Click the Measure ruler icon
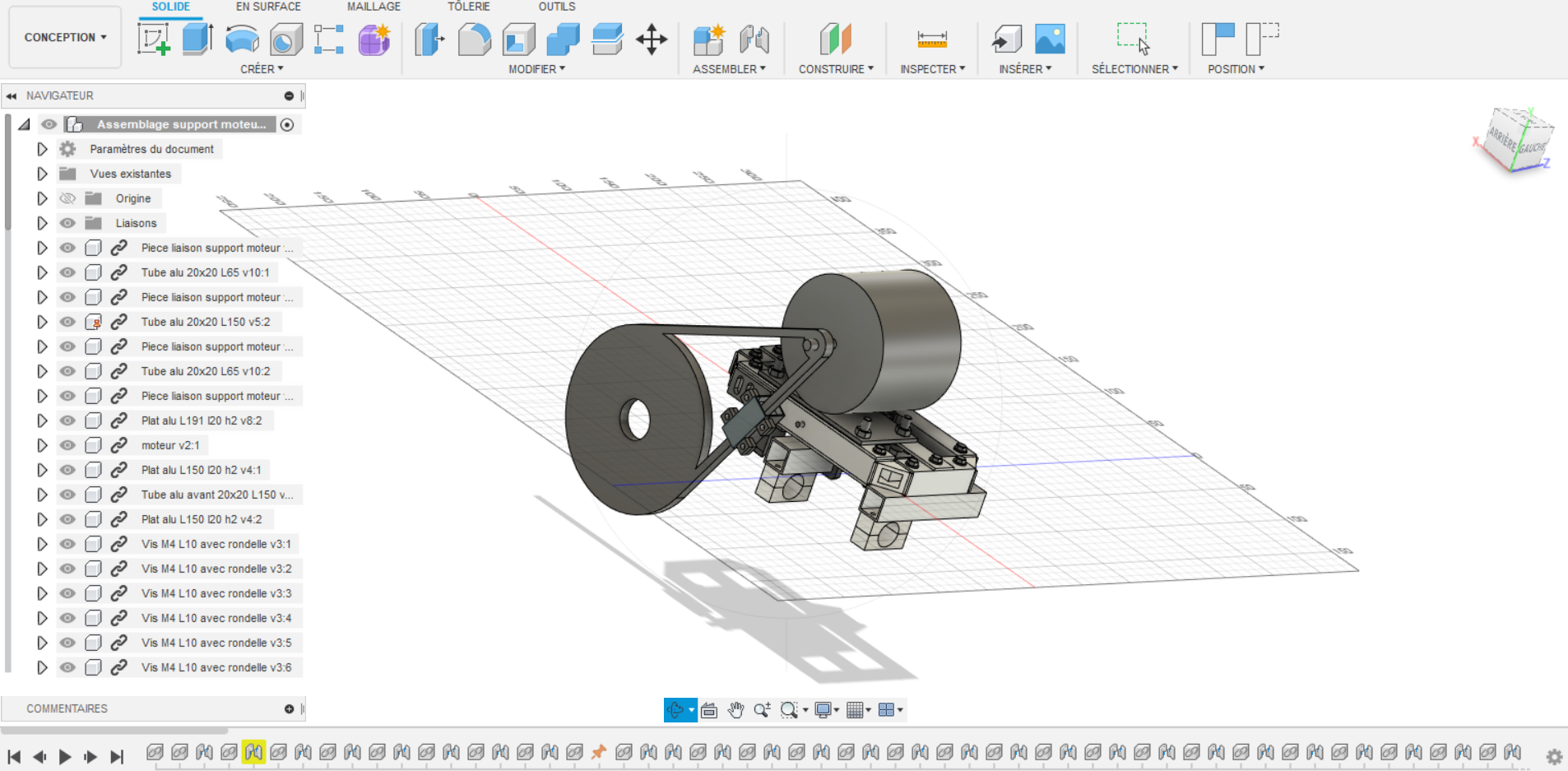The width and height of the screenshot is (1568, 771). coord(932,39)
